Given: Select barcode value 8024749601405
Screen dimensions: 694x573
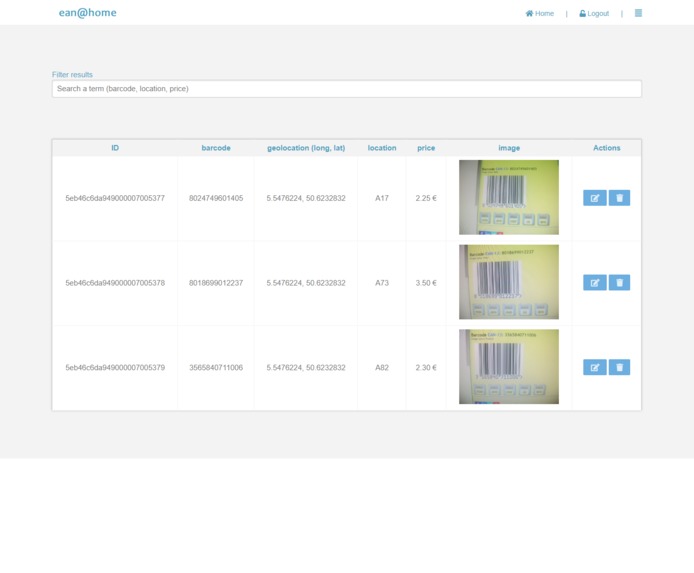Looking at the screenshot, I should (216, 198).
